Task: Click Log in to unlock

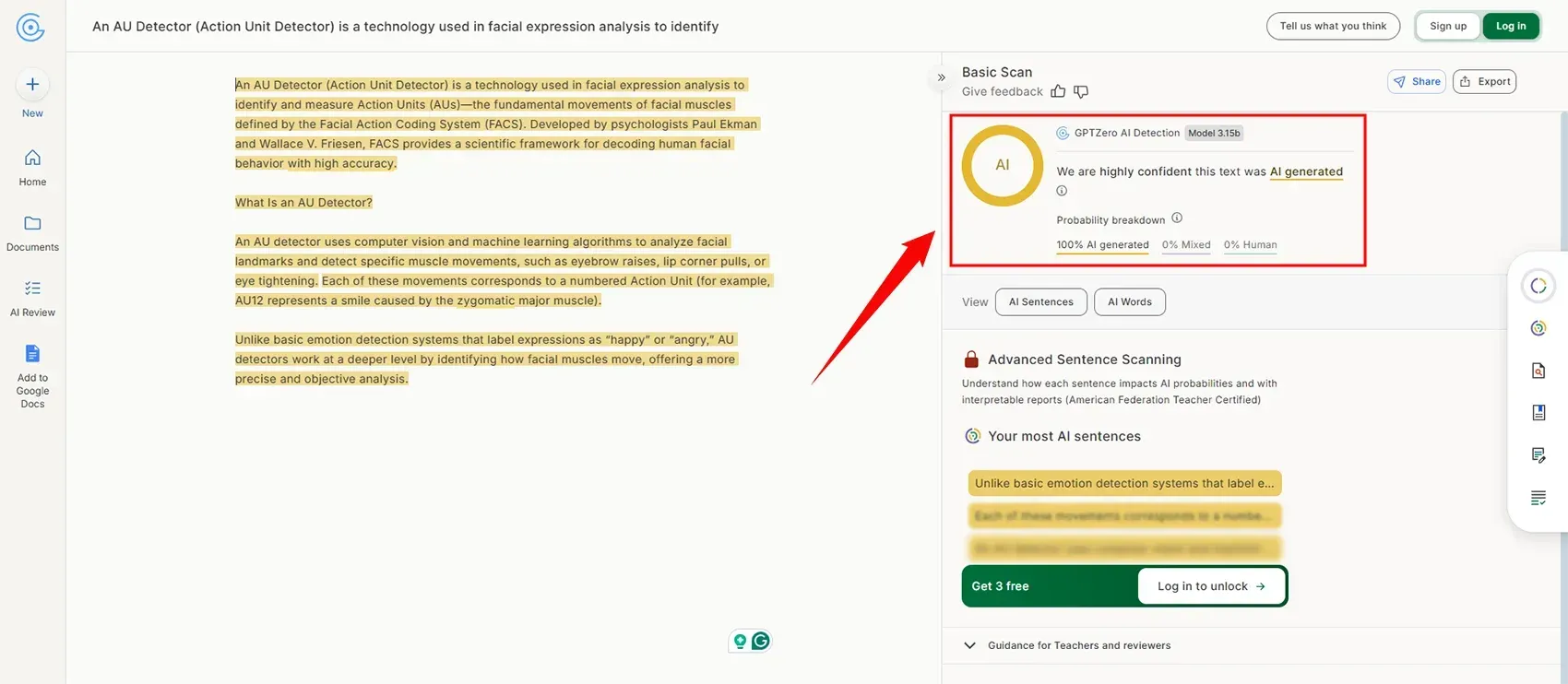Action: tap(1211, 586)
